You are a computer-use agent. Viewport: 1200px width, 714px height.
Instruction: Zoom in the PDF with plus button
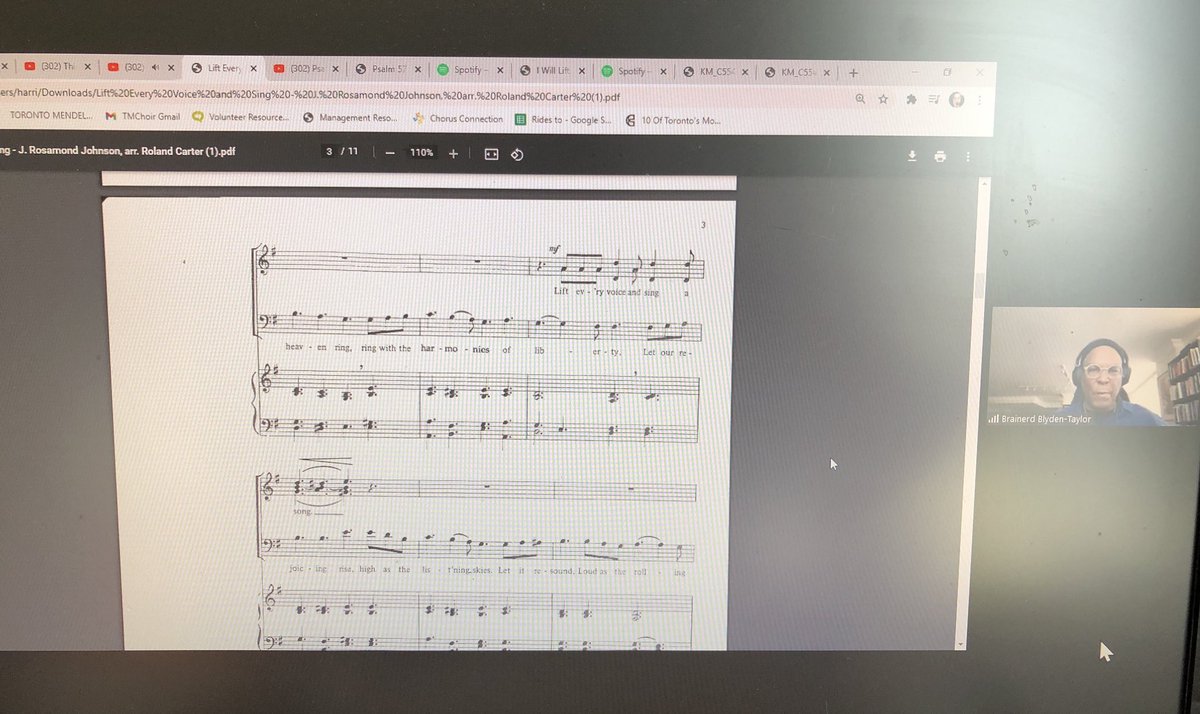coord(453,153)
